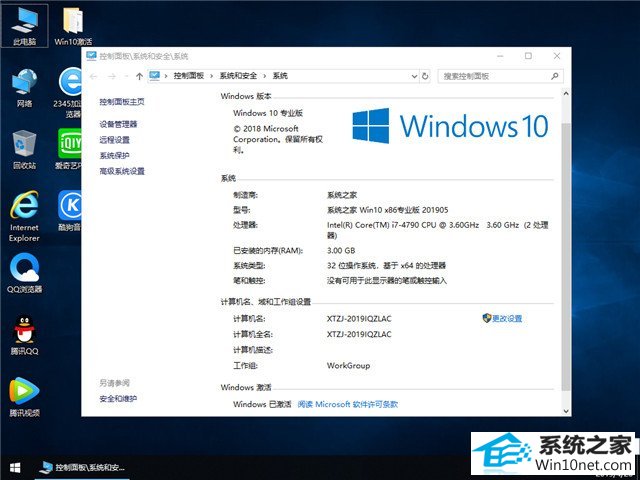Select the 控制面板 breadcrumb

[189, 76]
